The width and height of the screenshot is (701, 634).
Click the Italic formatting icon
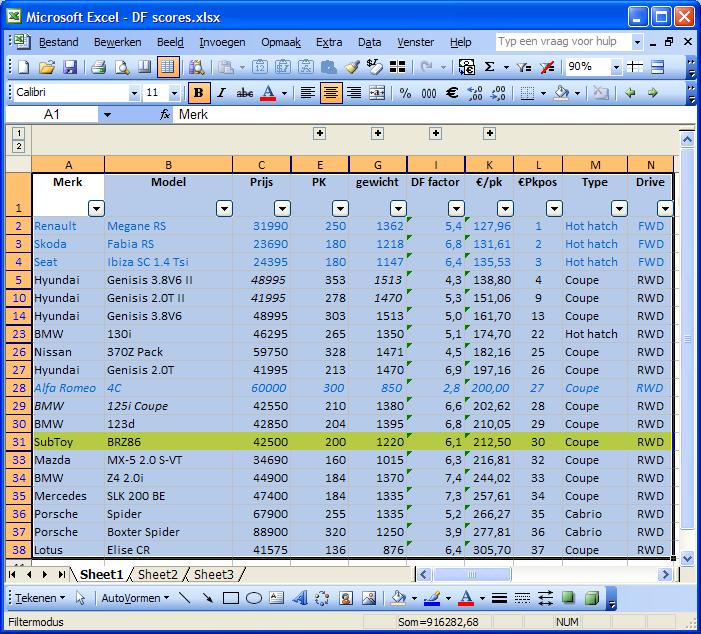221,93
